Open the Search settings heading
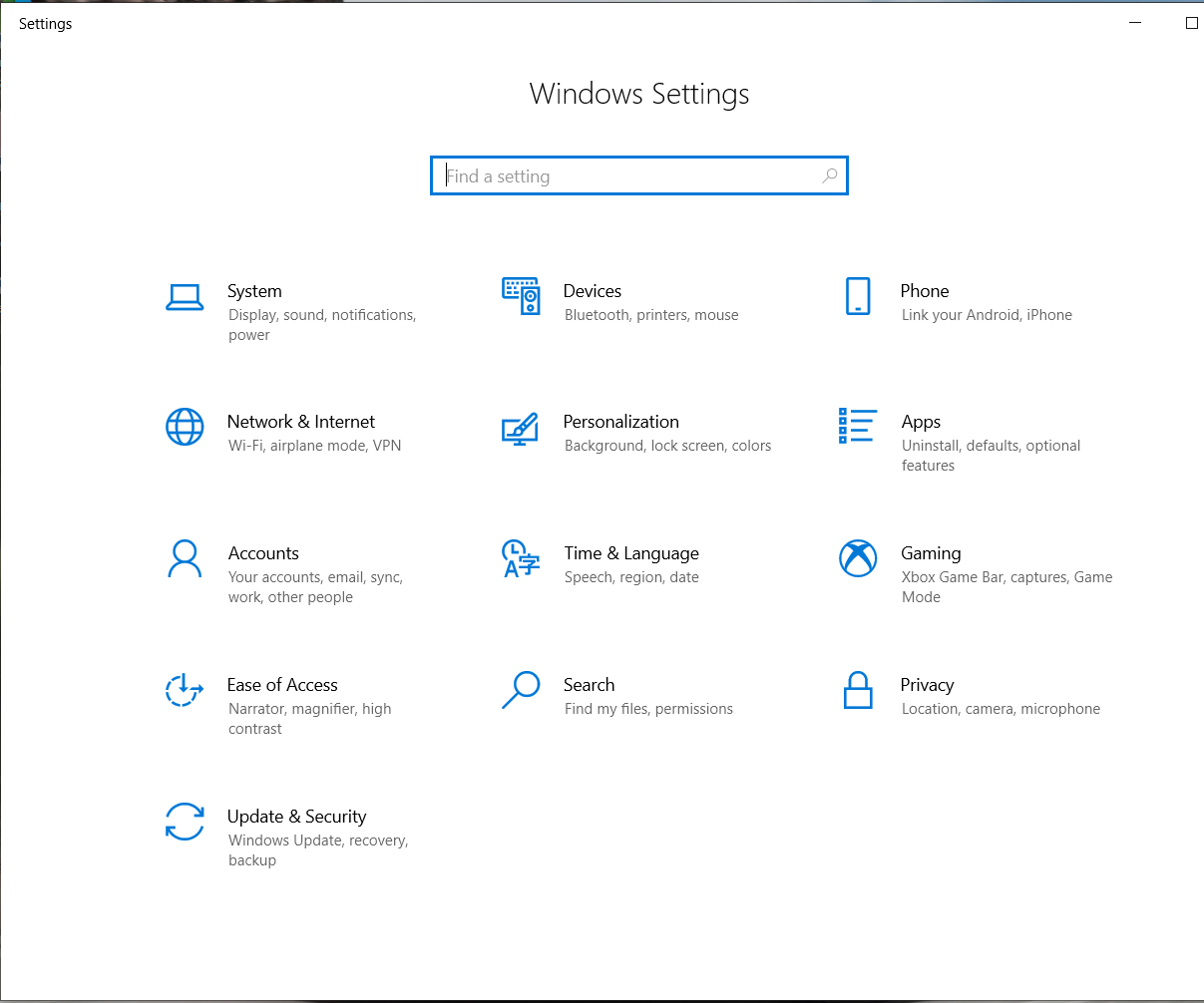Image resolution: width=1204 pixels, height=1003 pixels. 590,685
